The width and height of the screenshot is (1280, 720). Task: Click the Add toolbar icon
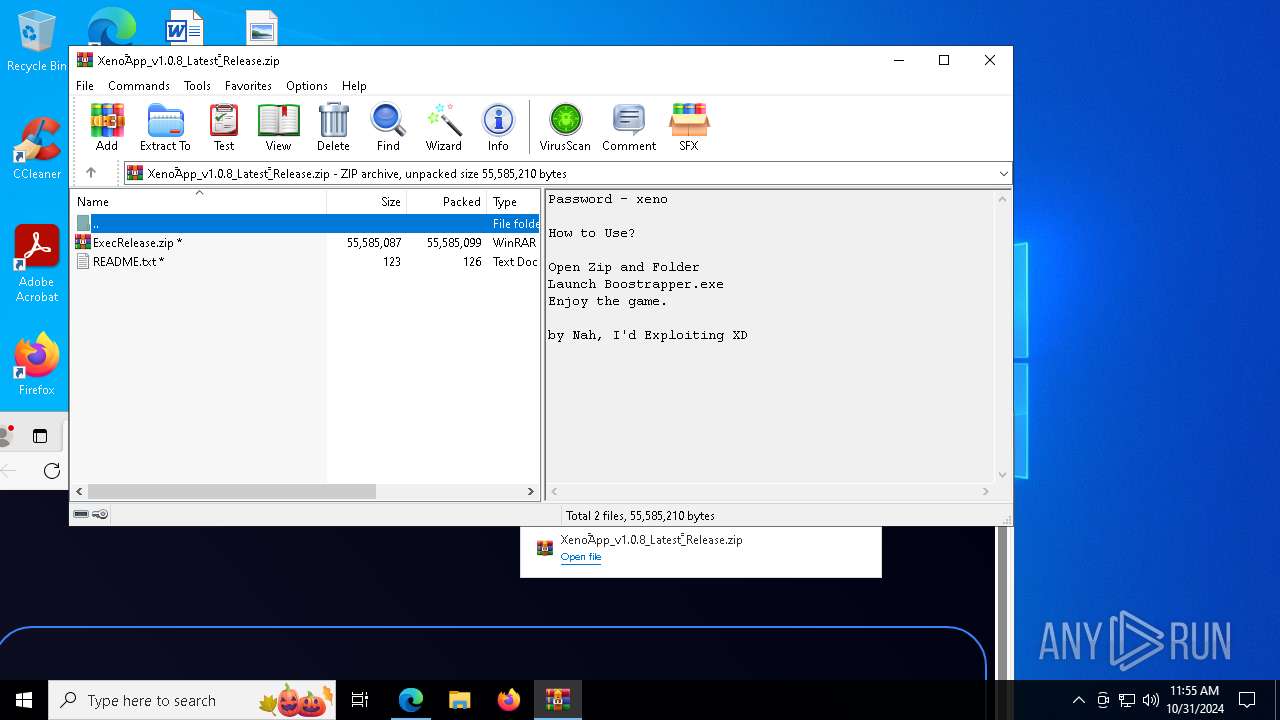pos(107,127)
